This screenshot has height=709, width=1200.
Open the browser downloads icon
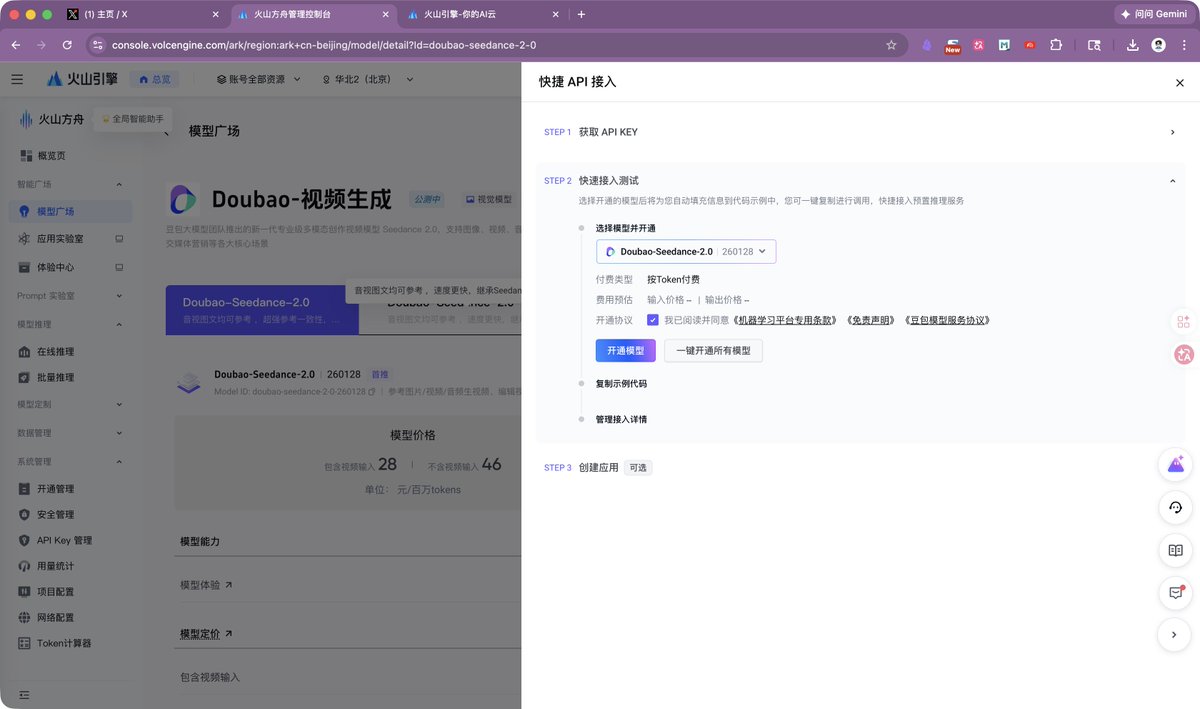pyautogui.click(x=1132, y=45)
